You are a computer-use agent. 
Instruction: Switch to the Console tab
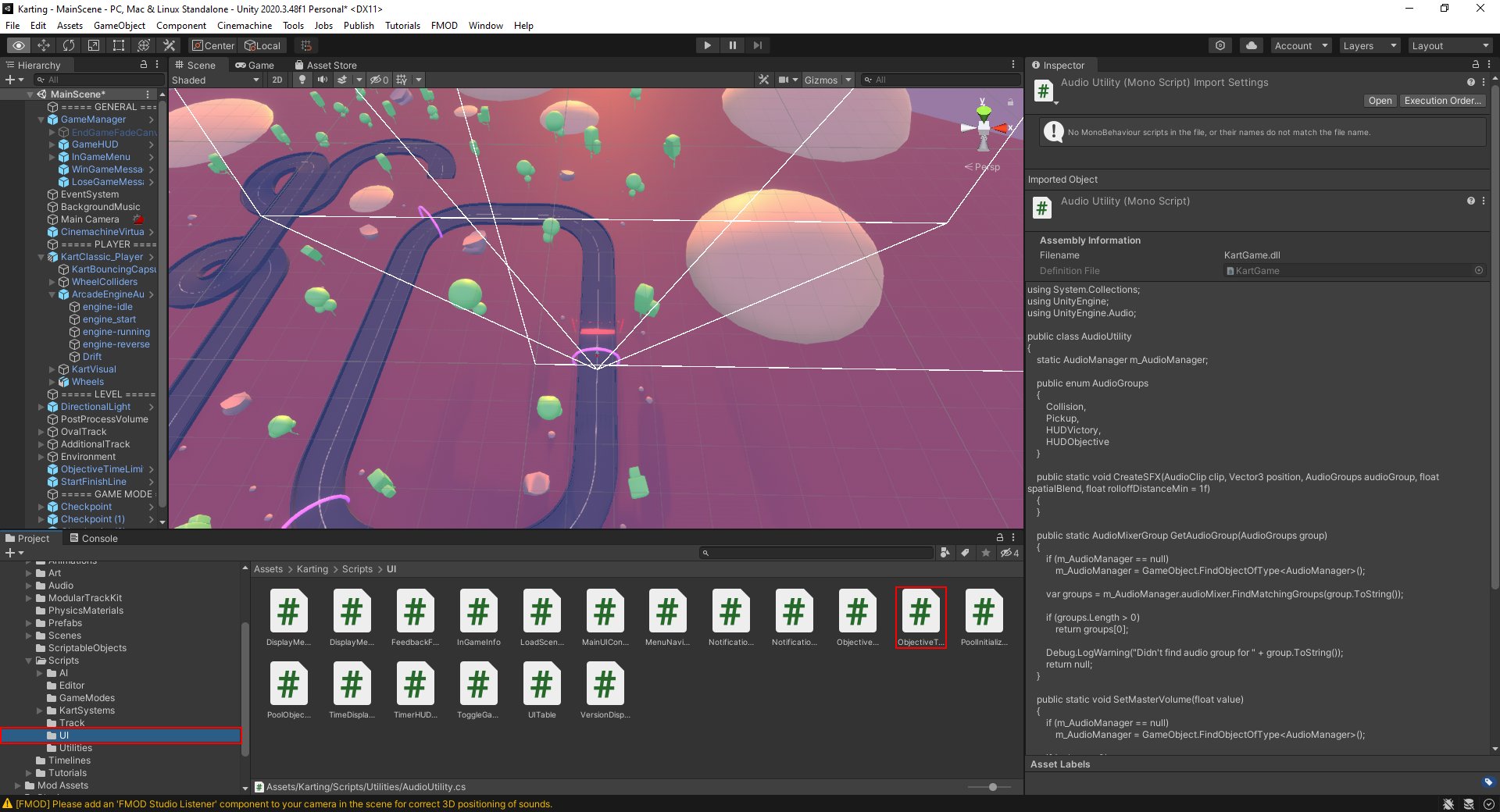click(93, 538)
